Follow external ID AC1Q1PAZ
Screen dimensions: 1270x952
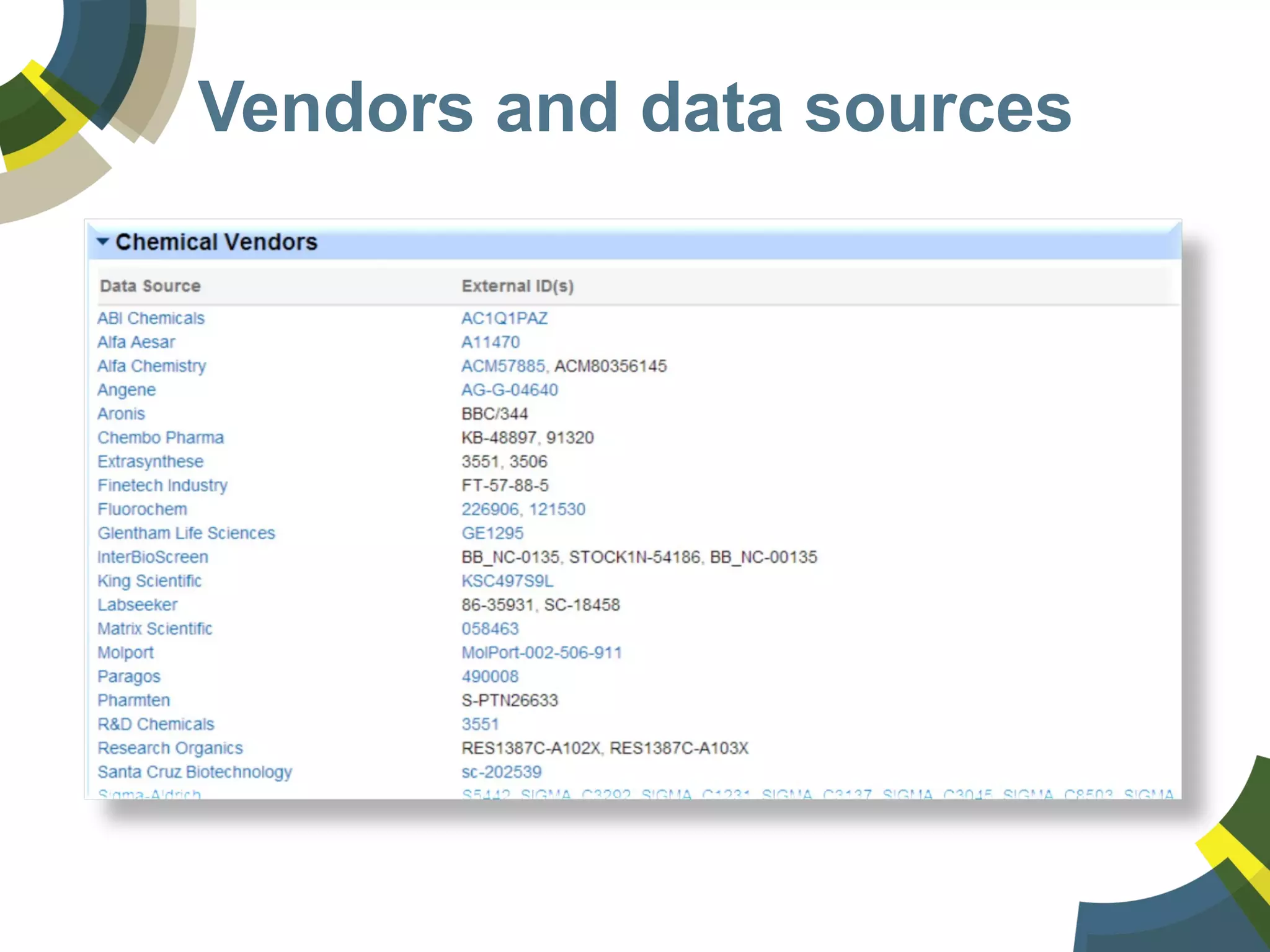coord(505,319)
